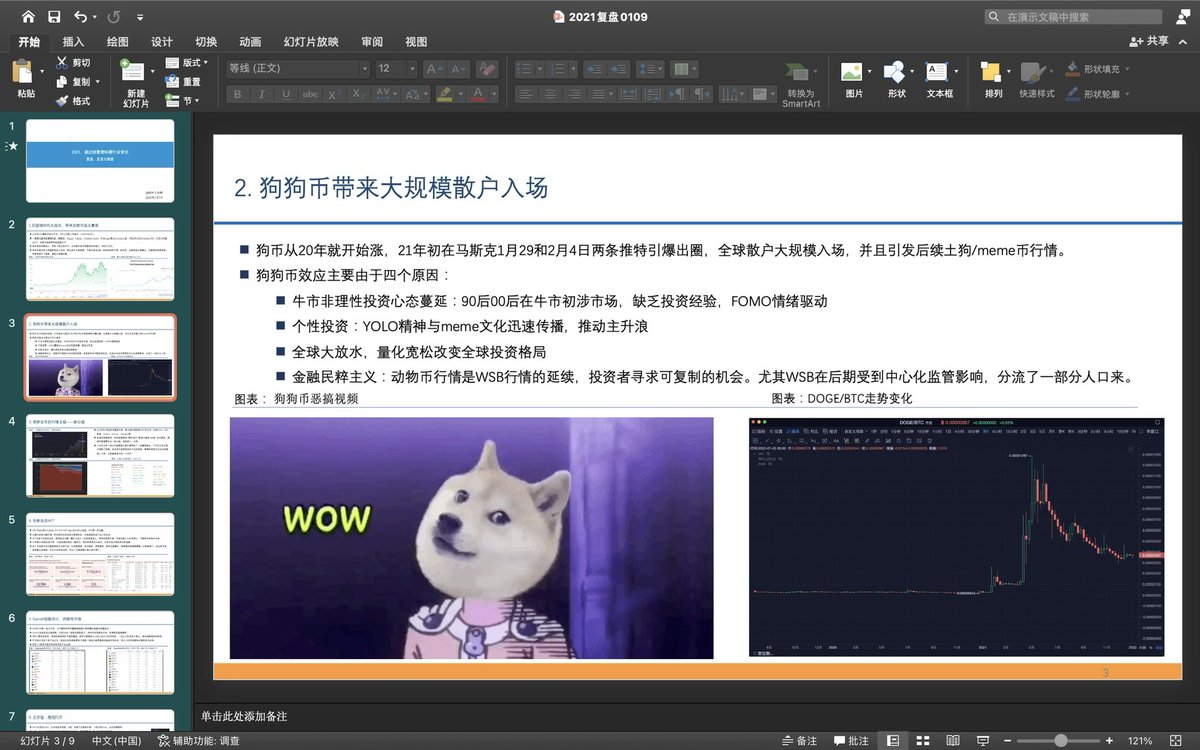Center align the text
The image size is (1200, 750).
tap(550, 94)
